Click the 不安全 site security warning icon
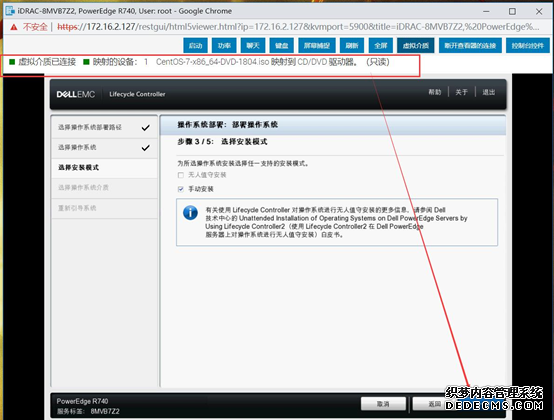This screenshot has width=554, height=420. (x=14, y=27)
